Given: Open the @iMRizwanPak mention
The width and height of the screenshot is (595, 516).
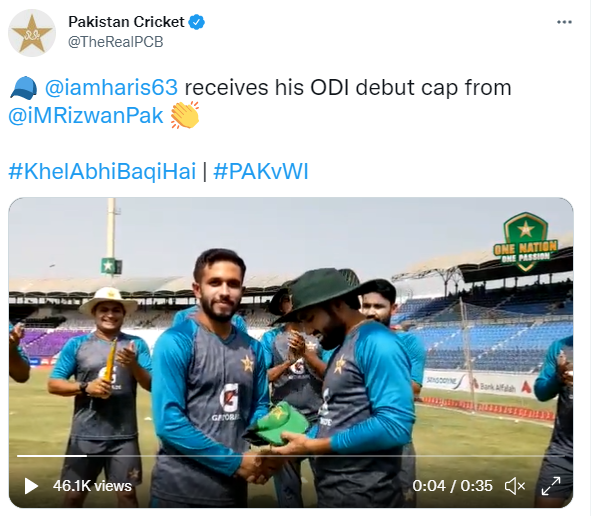Looking at the screenshot, I should click(86, 115).
